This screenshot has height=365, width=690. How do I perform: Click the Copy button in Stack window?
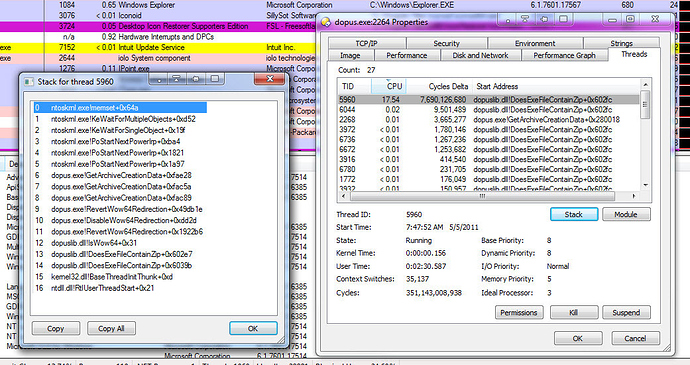(55, 328)
